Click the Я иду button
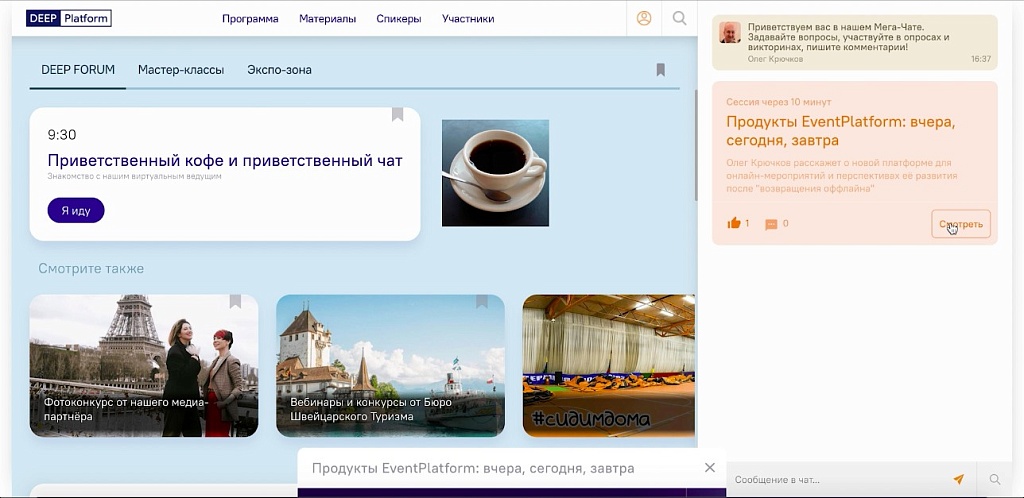 point(76,210)
